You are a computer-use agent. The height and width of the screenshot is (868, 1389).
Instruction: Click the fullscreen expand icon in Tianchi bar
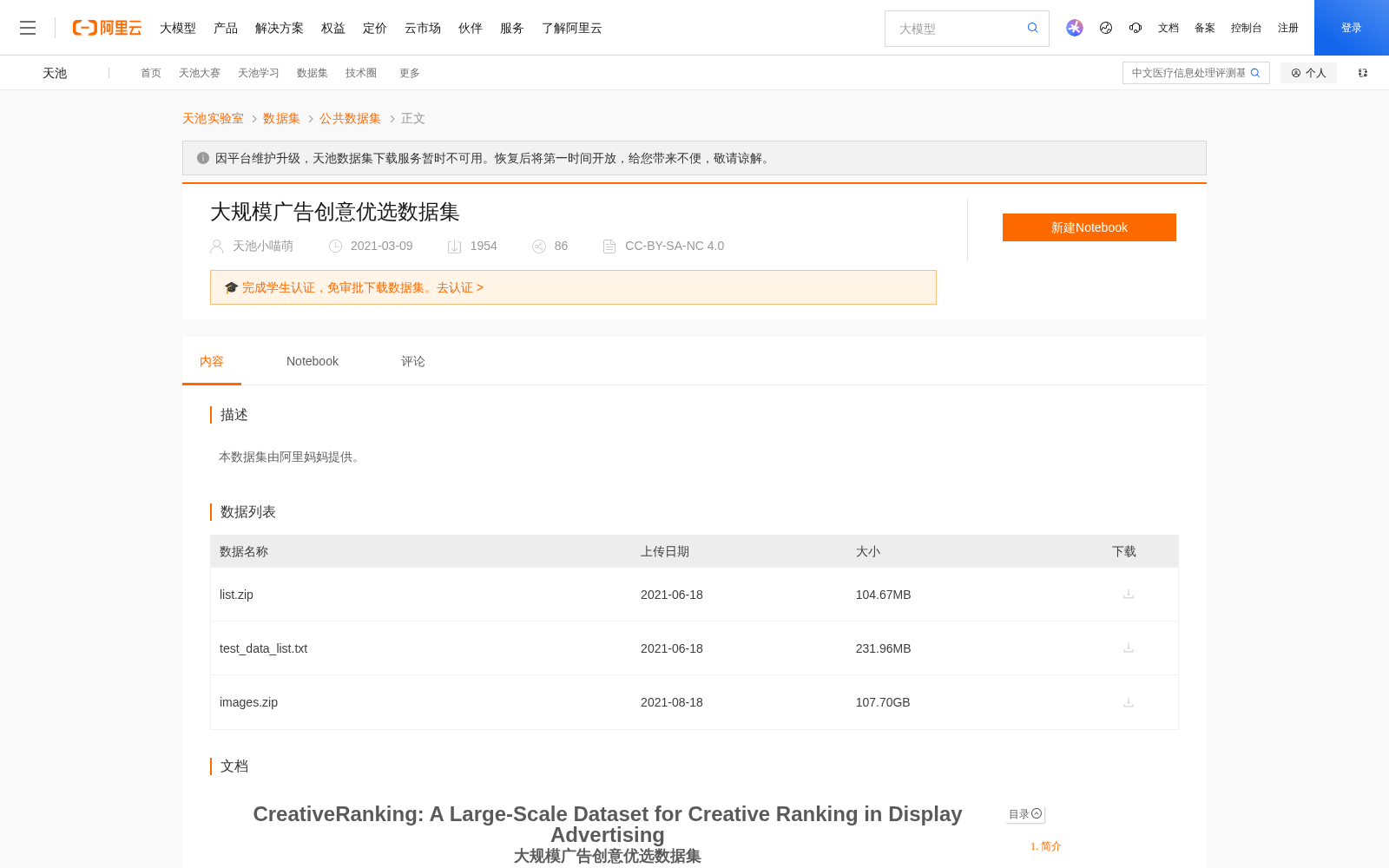coord(1363,73)
